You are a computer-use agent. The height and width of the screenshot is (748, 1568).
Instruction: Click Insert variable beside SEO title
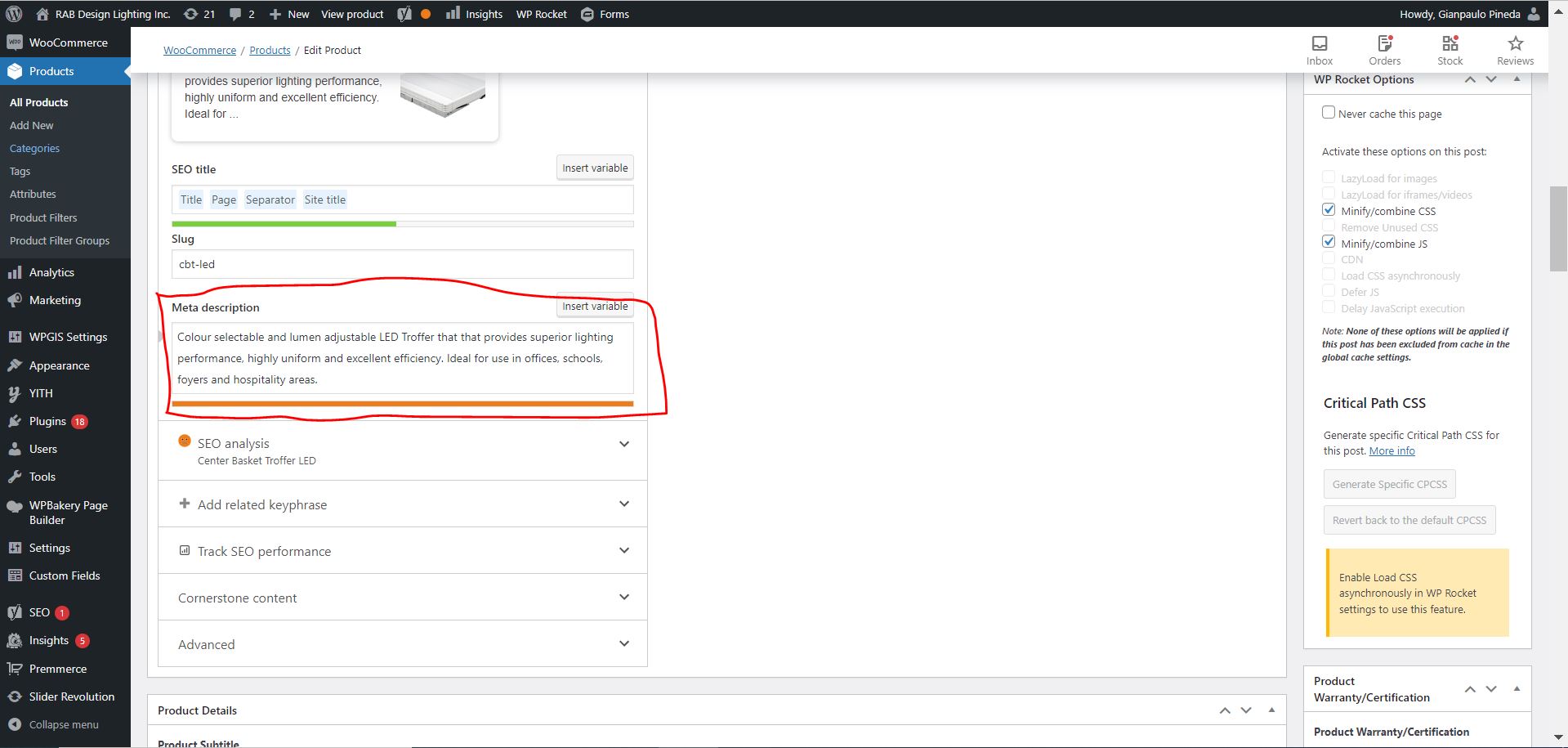tap(595, 168)
